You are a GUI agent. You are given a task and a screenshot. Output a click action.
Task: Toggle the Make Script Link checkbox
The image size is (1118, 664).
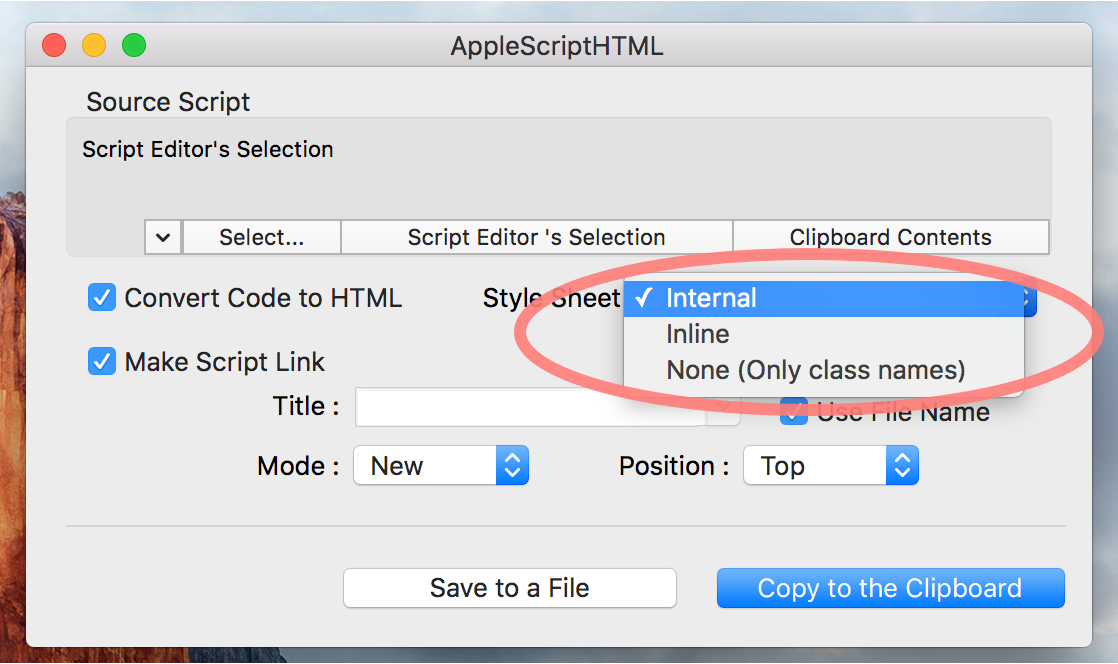click(x=102, y=361)
